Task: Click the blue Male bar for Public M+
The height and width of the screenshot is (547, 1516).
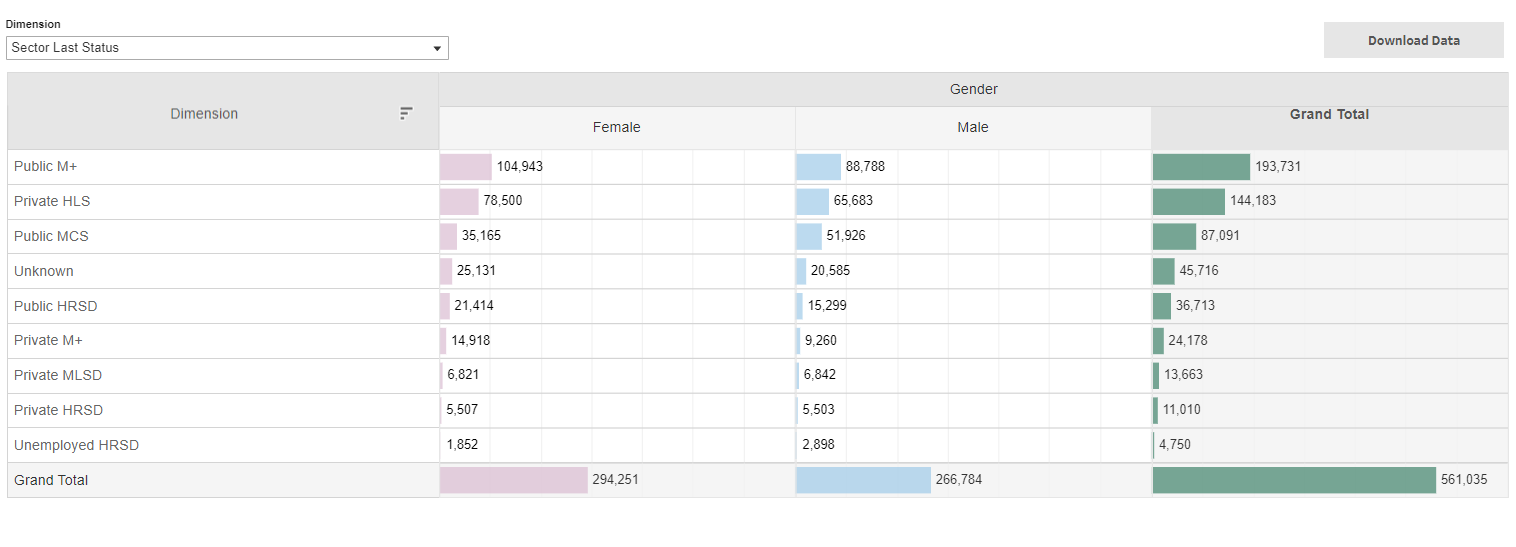Action: (818, 167)
